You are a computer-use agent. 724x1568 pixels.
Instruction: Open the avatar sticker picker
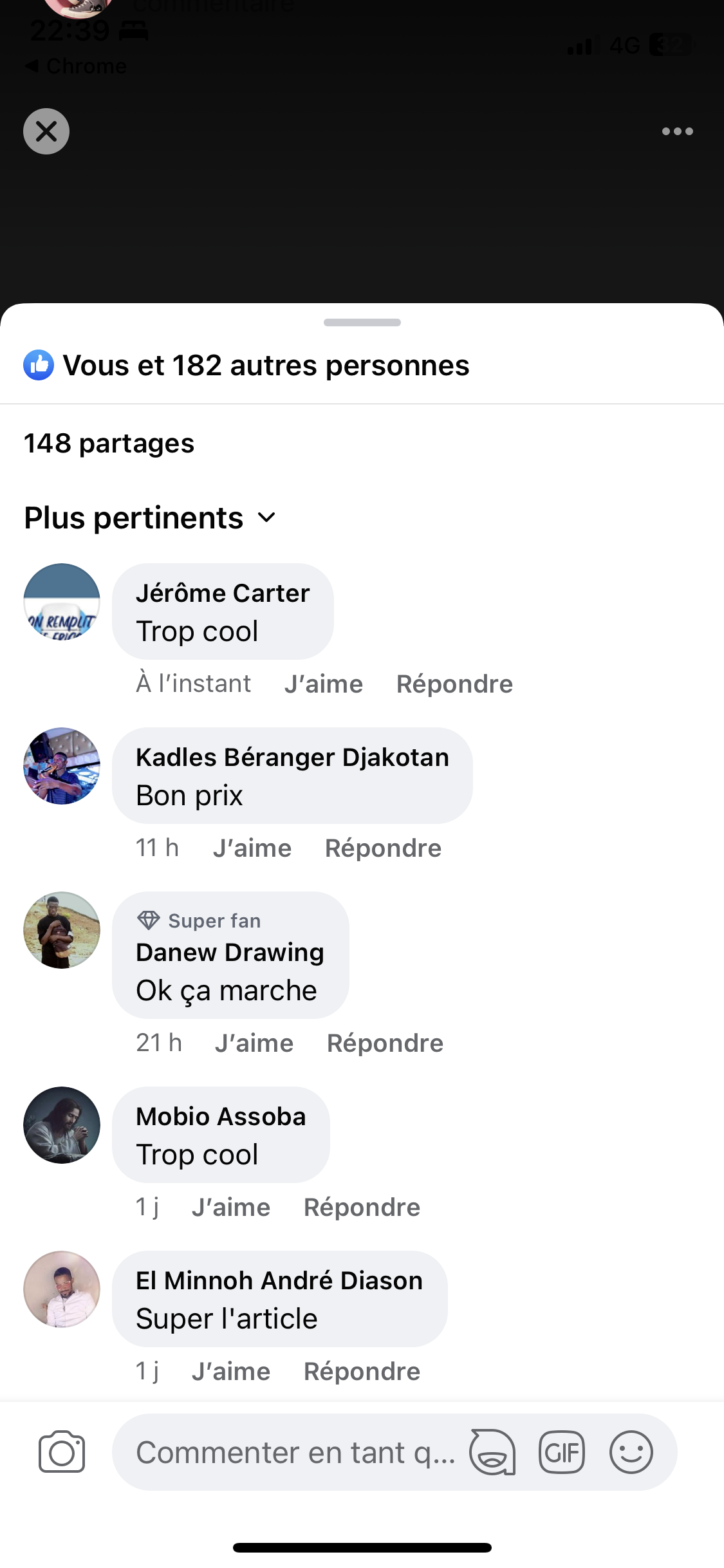[492, 1452]
